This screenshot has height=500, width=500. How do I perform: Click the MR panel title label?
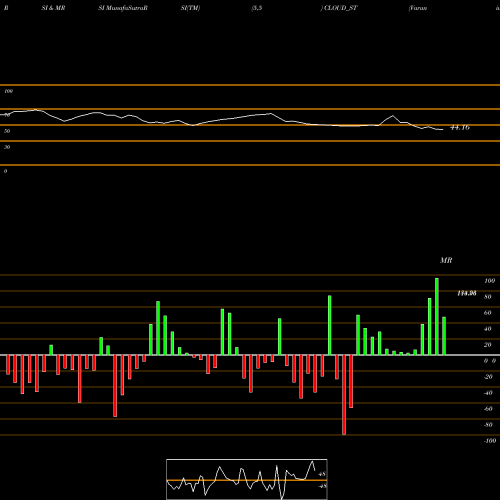coord(446,260)
